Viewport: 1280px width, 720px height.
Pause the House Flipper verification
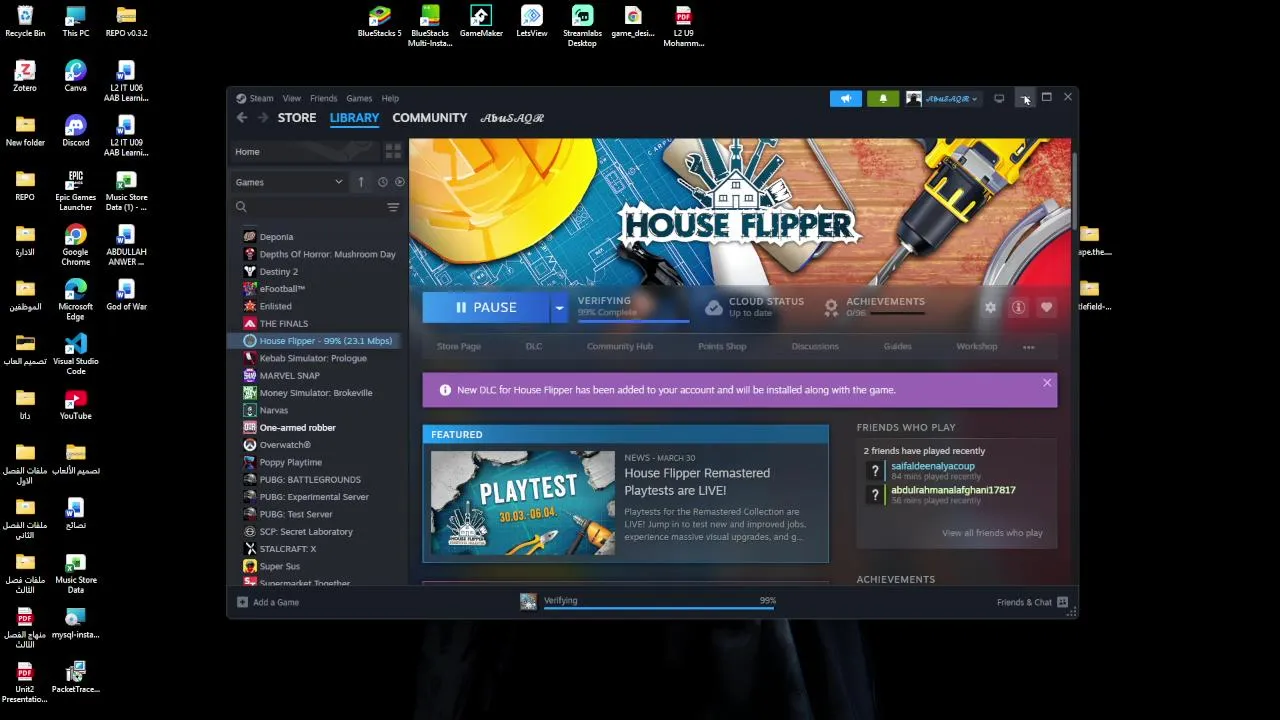pyautogui.click(x=485, y=307)
